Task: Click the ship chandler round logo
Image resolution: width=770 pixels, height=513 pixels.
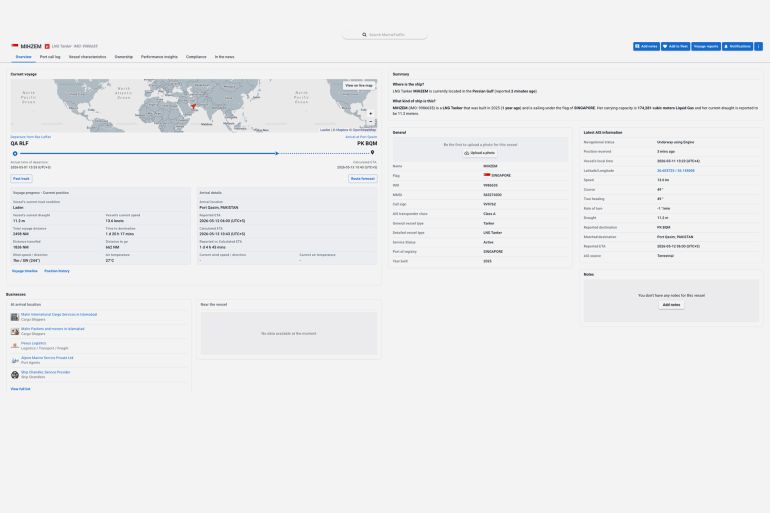Action: pos(15,375)
